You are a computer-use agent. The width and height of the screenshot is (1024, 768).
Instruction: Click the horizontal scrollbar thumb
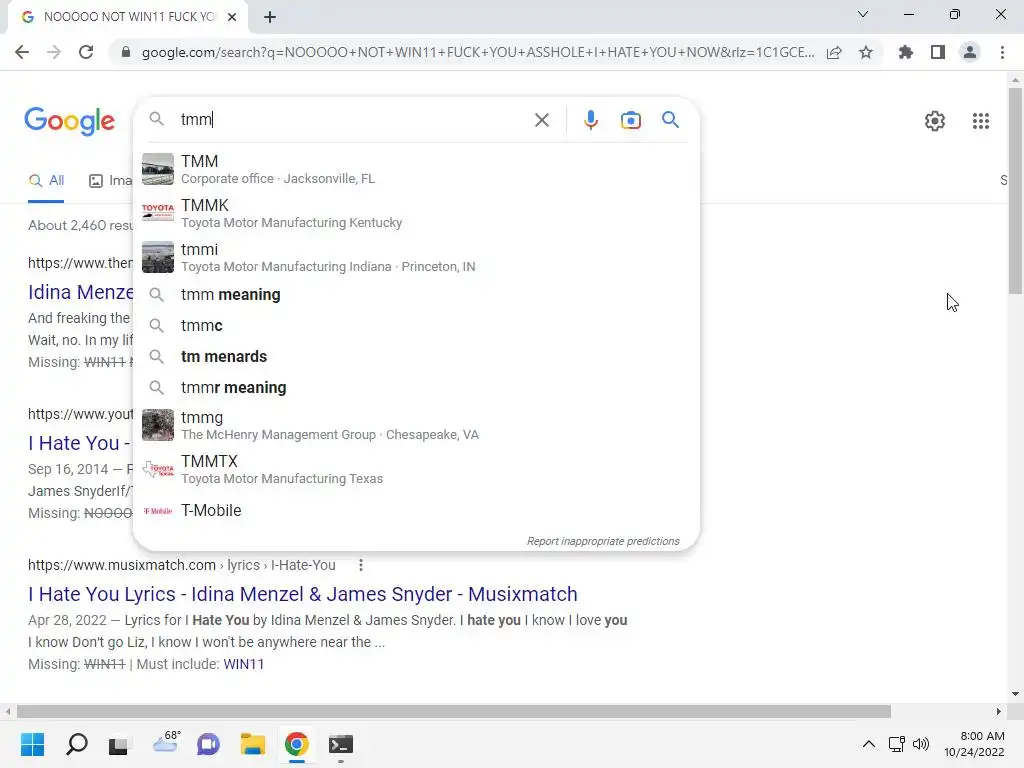click(x=454, y=711)
